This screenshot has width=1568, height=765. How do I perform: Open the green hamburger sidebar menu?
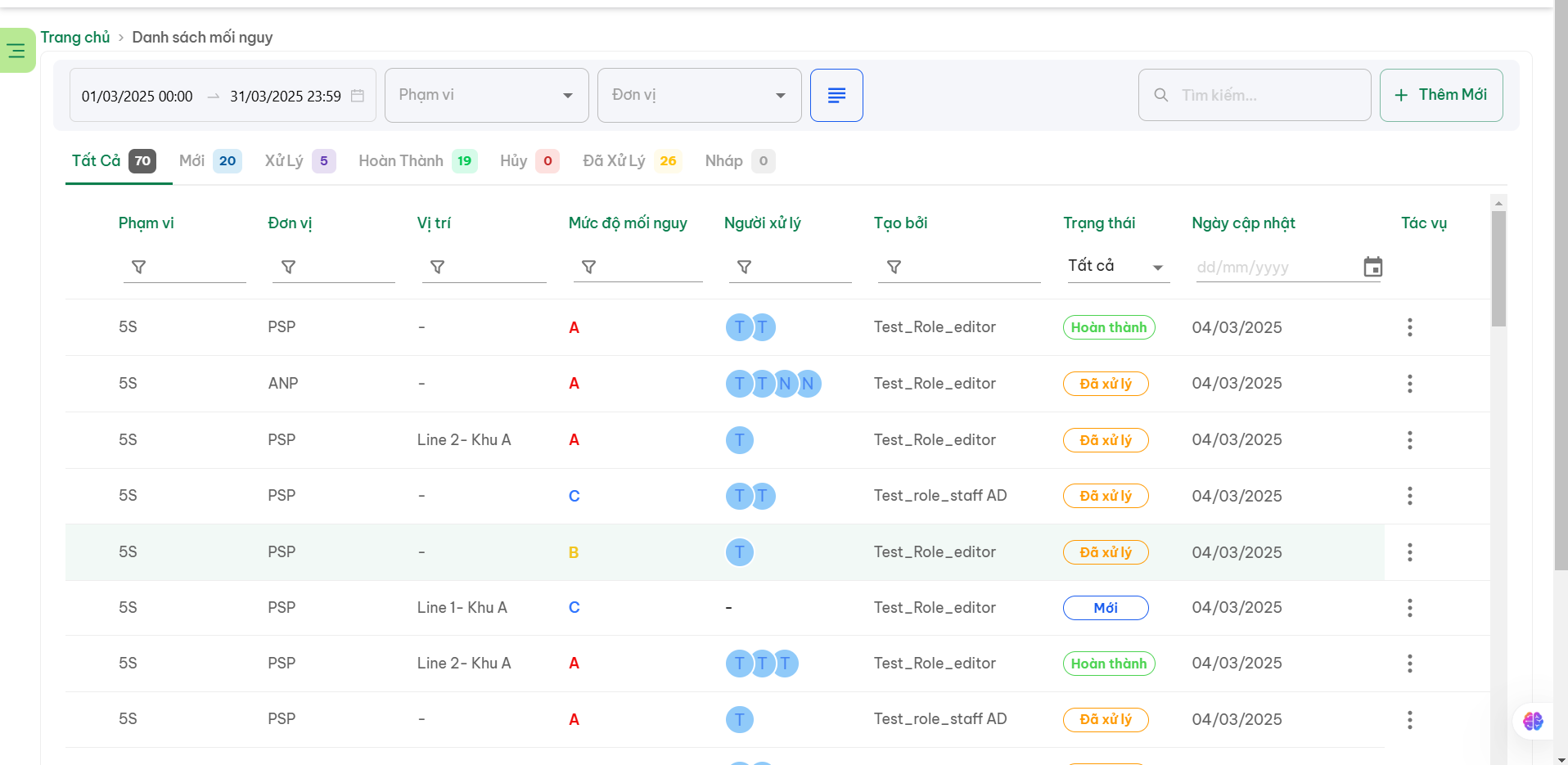[x=16, y=51]
